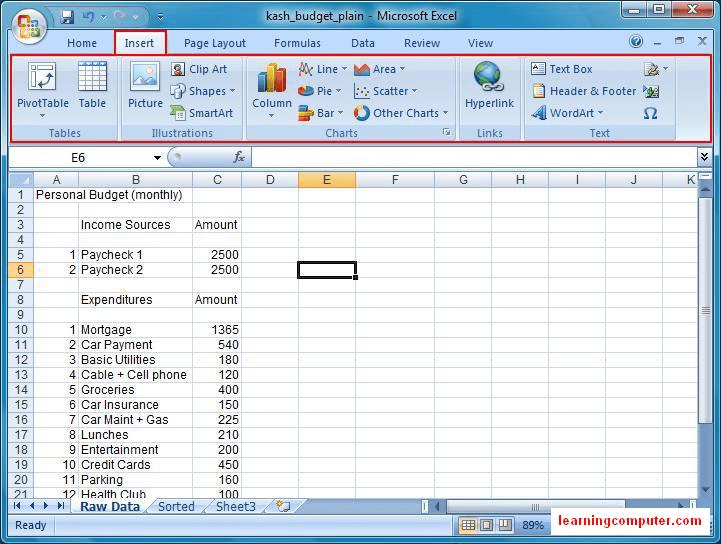Insert a Hyperlink

coord(489,86)
